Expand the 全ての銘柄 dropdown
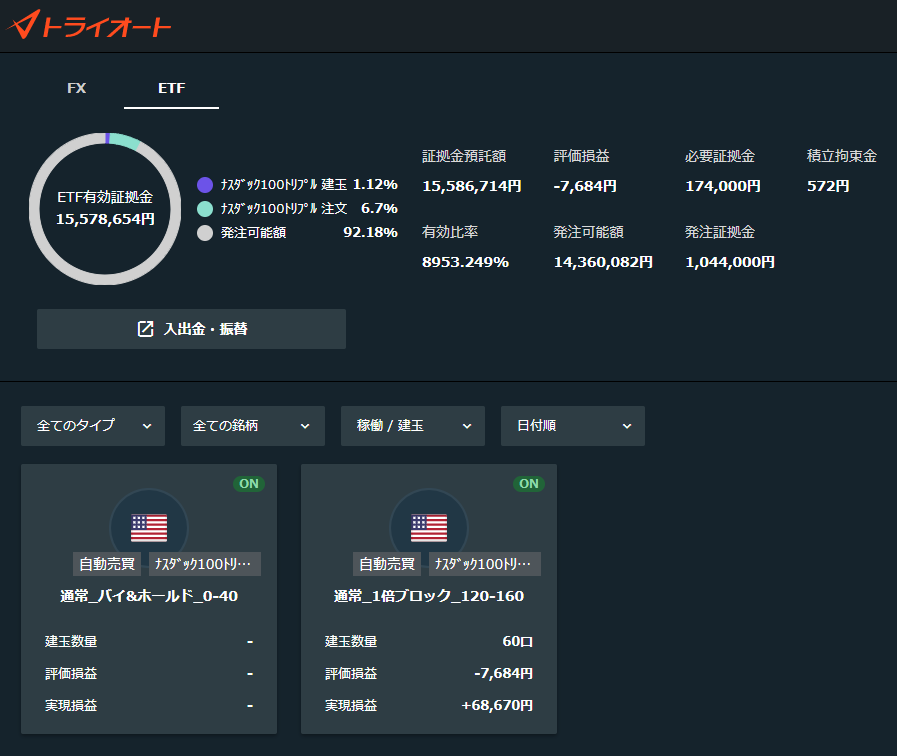 (253, 426)
